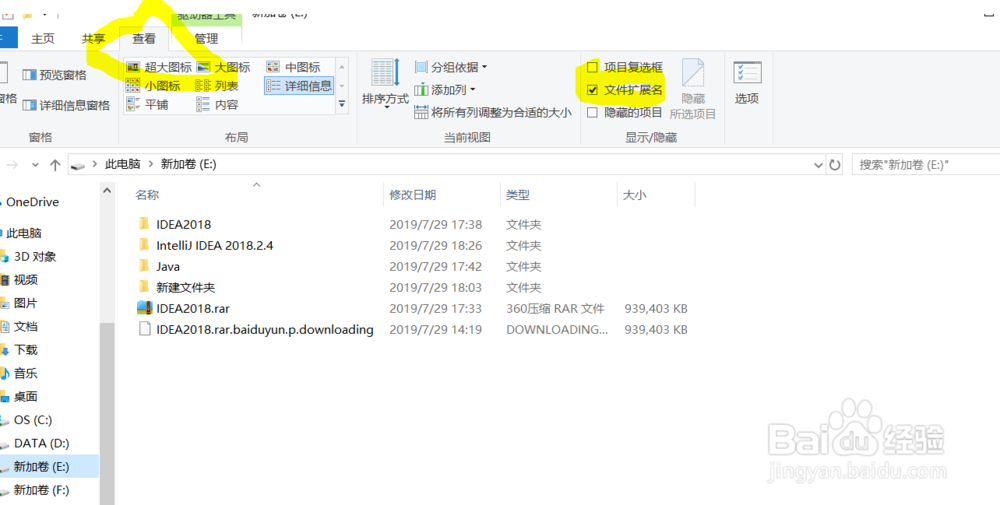Viewport: 1000px width, 505px height.
Task: Open Videos folder in sidebar
Action: pyautogui.click(x=26, y=280)
